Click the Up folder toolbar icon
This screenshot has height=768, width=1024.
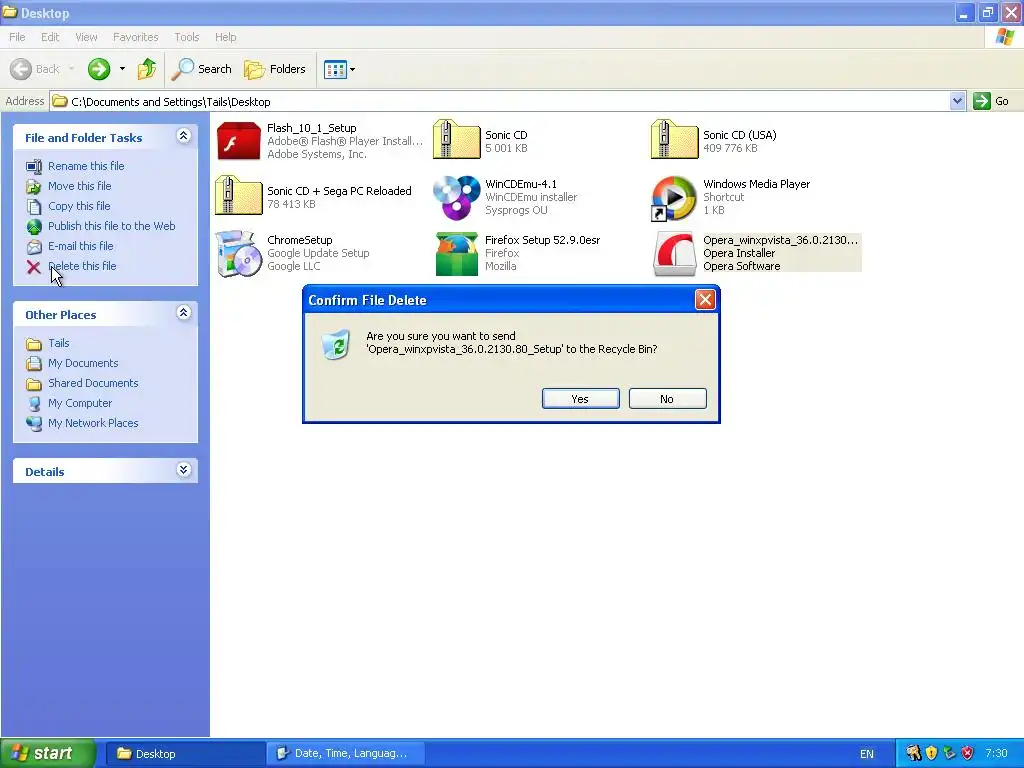point(147,69)
